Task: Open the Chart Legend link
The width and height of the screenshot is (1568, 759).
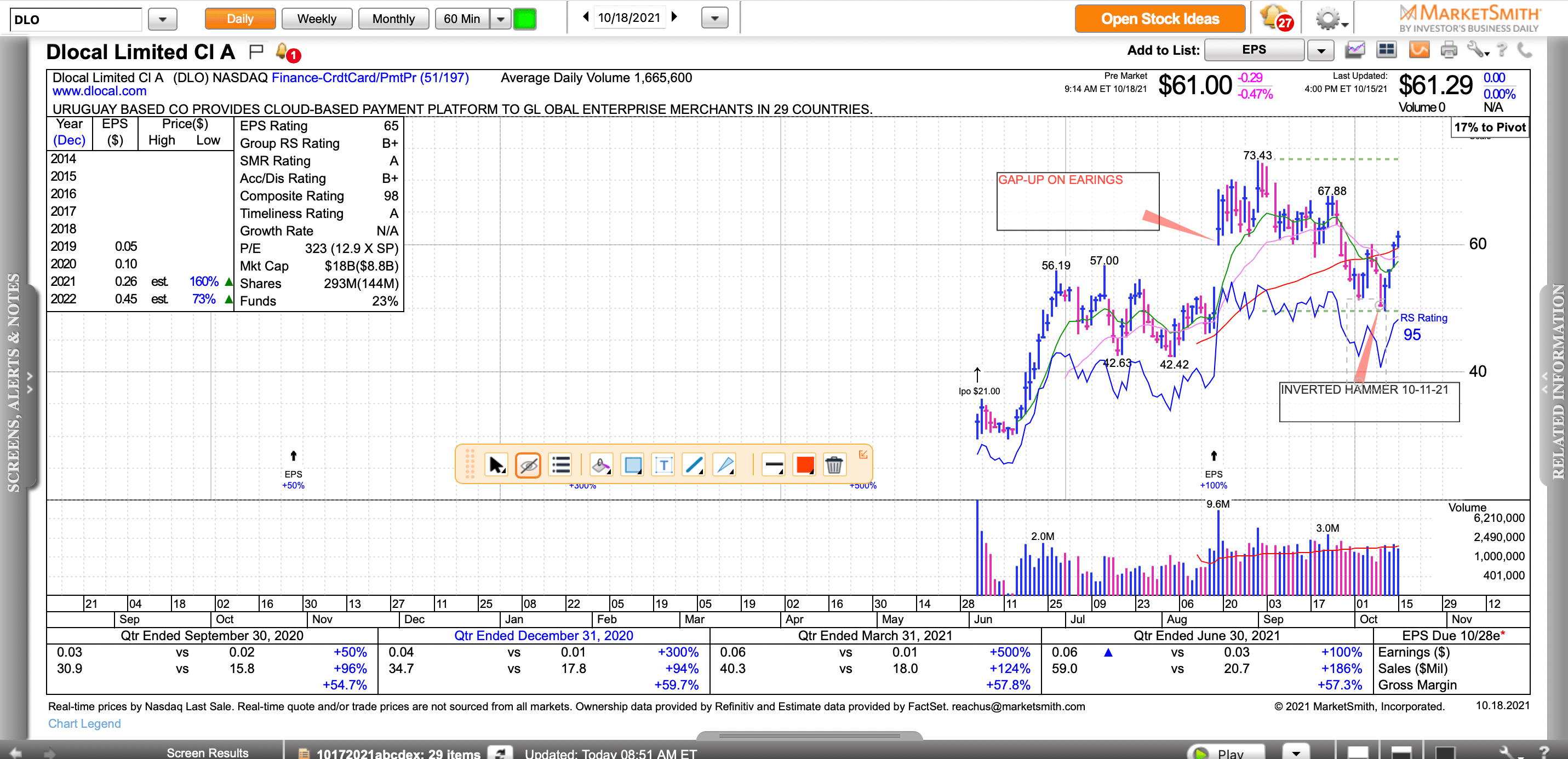Action: point(84,723)
